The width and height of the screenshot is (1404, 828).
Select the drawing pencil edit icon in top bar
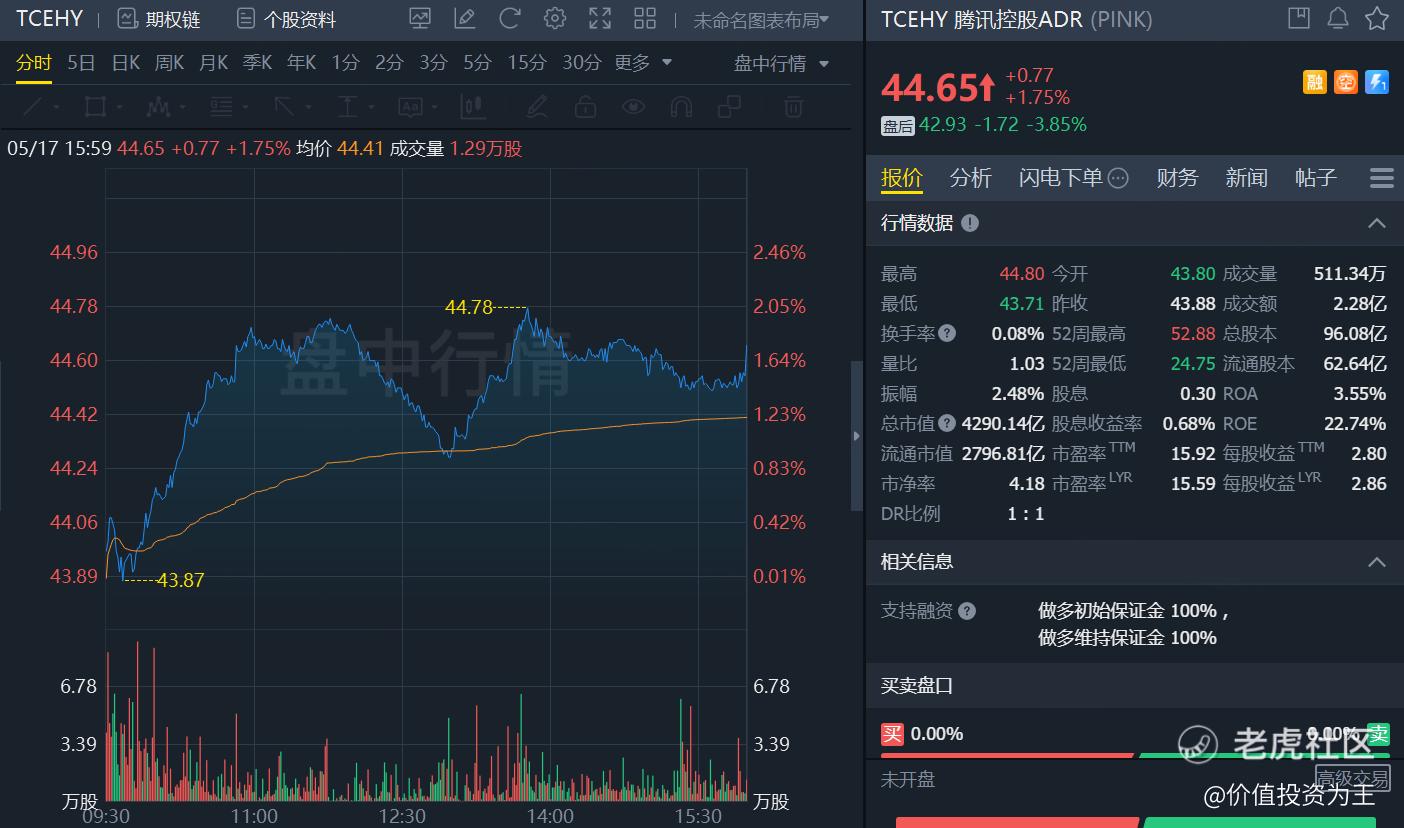464,18
